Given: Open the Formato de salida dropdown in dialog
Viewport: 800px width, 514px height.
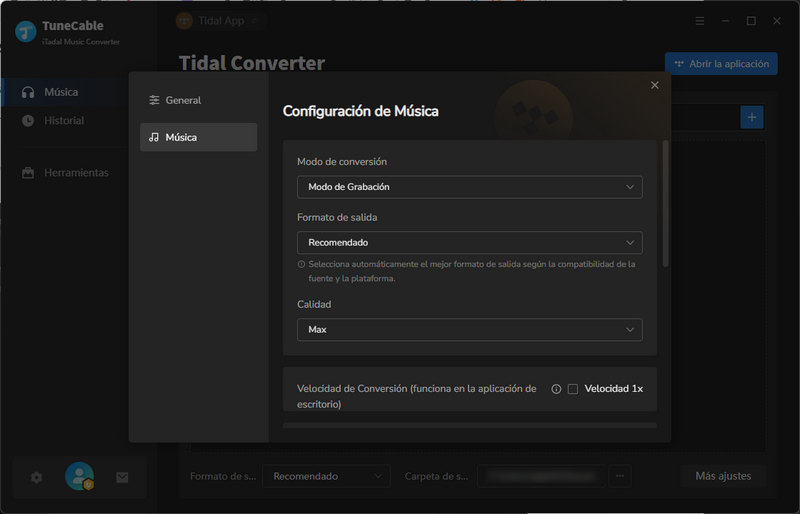Looking at the screenshot, I should pos(469,242).
